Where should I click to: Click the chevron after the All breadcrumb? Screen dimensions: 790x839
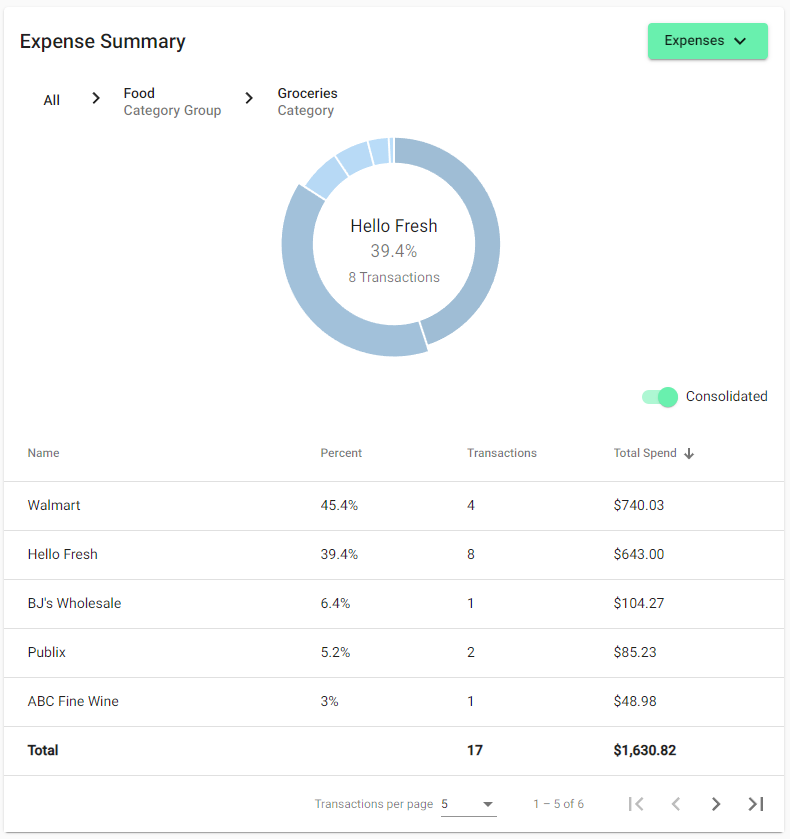[95, 98]
